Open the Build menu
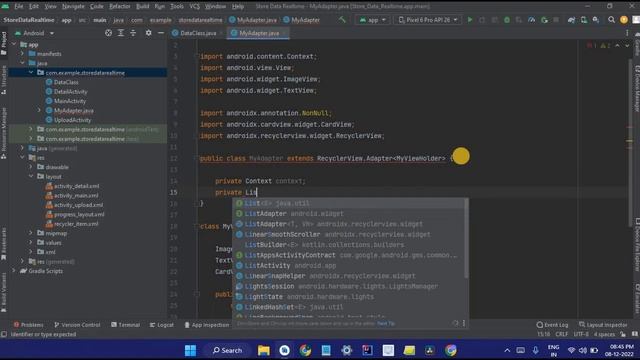The image size is (640, 360). (142, 7)
